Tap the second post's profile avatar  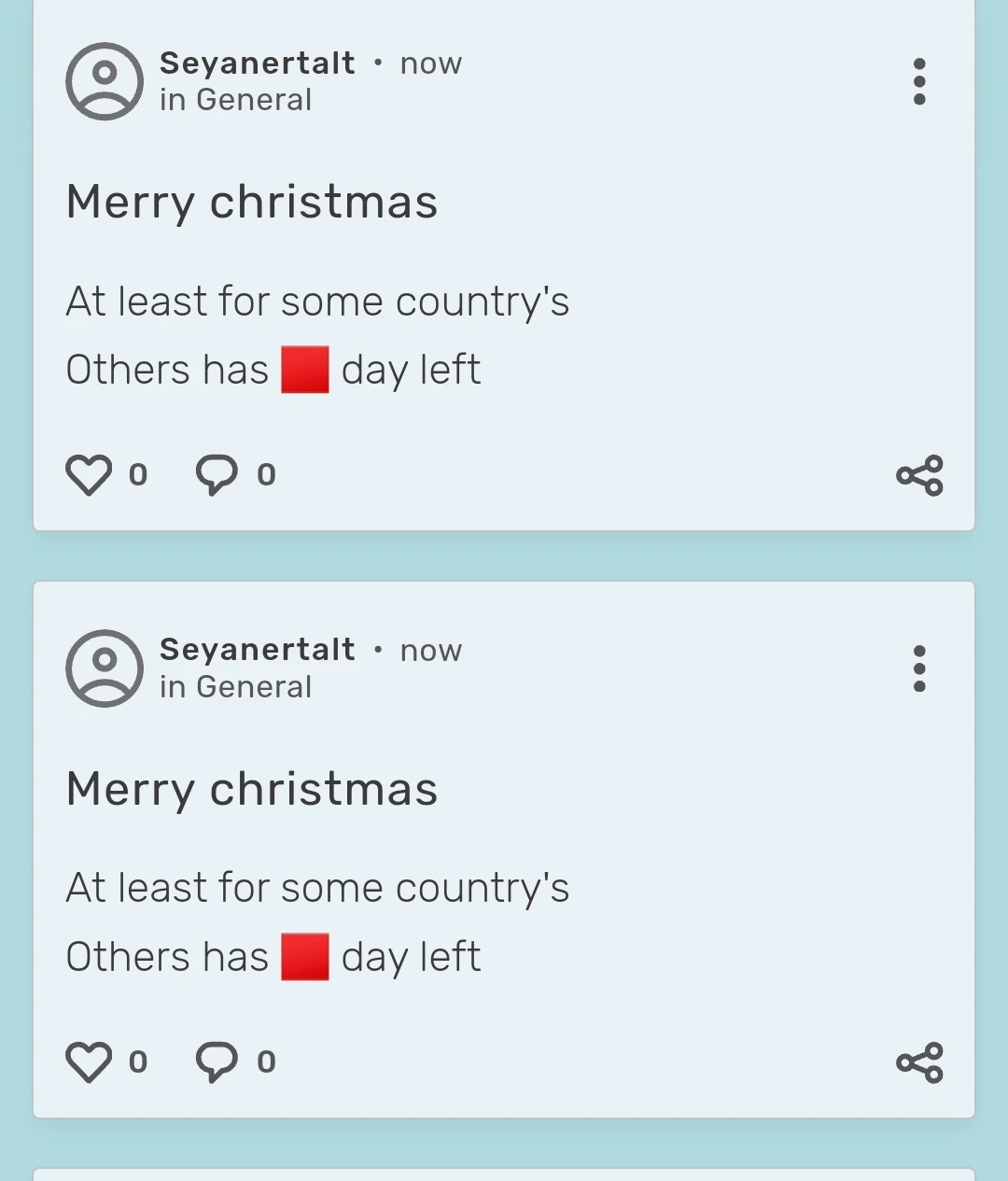pyautogui.click(x=105, y=668)
